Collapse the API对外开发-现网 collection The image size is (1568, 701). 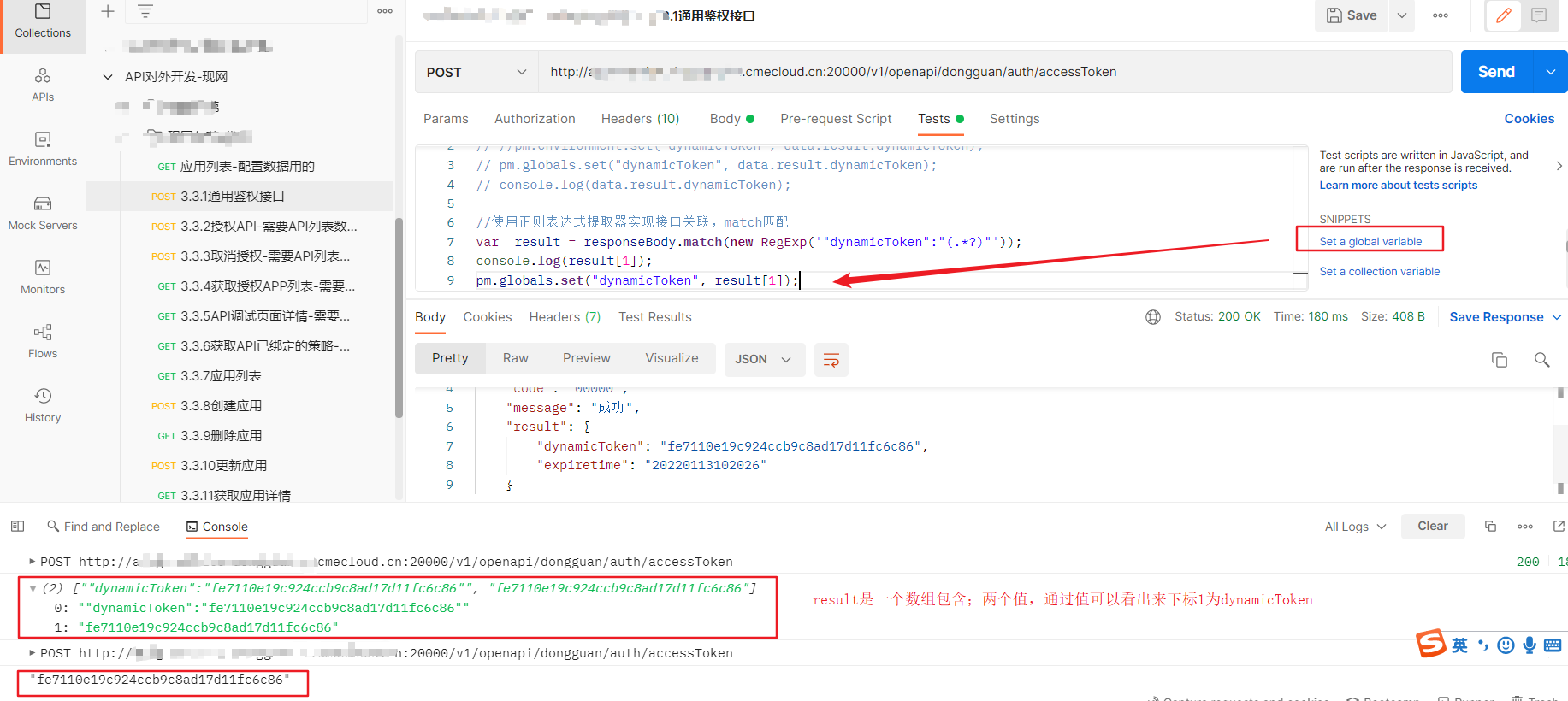[108, 77]
